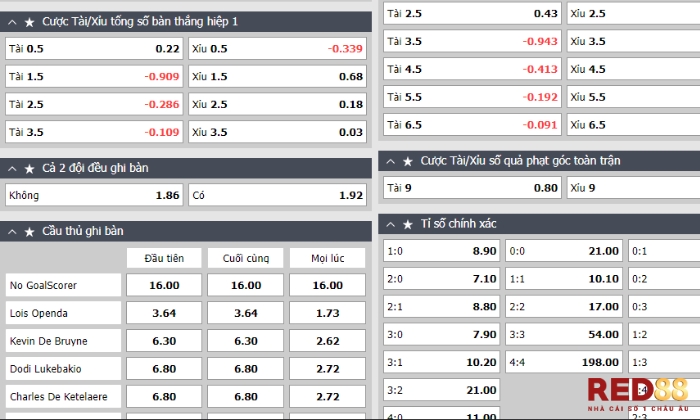Screen dimensions: 700x420
Task: Select exact score 3:1 at 10.20
Action: (442, 362)
